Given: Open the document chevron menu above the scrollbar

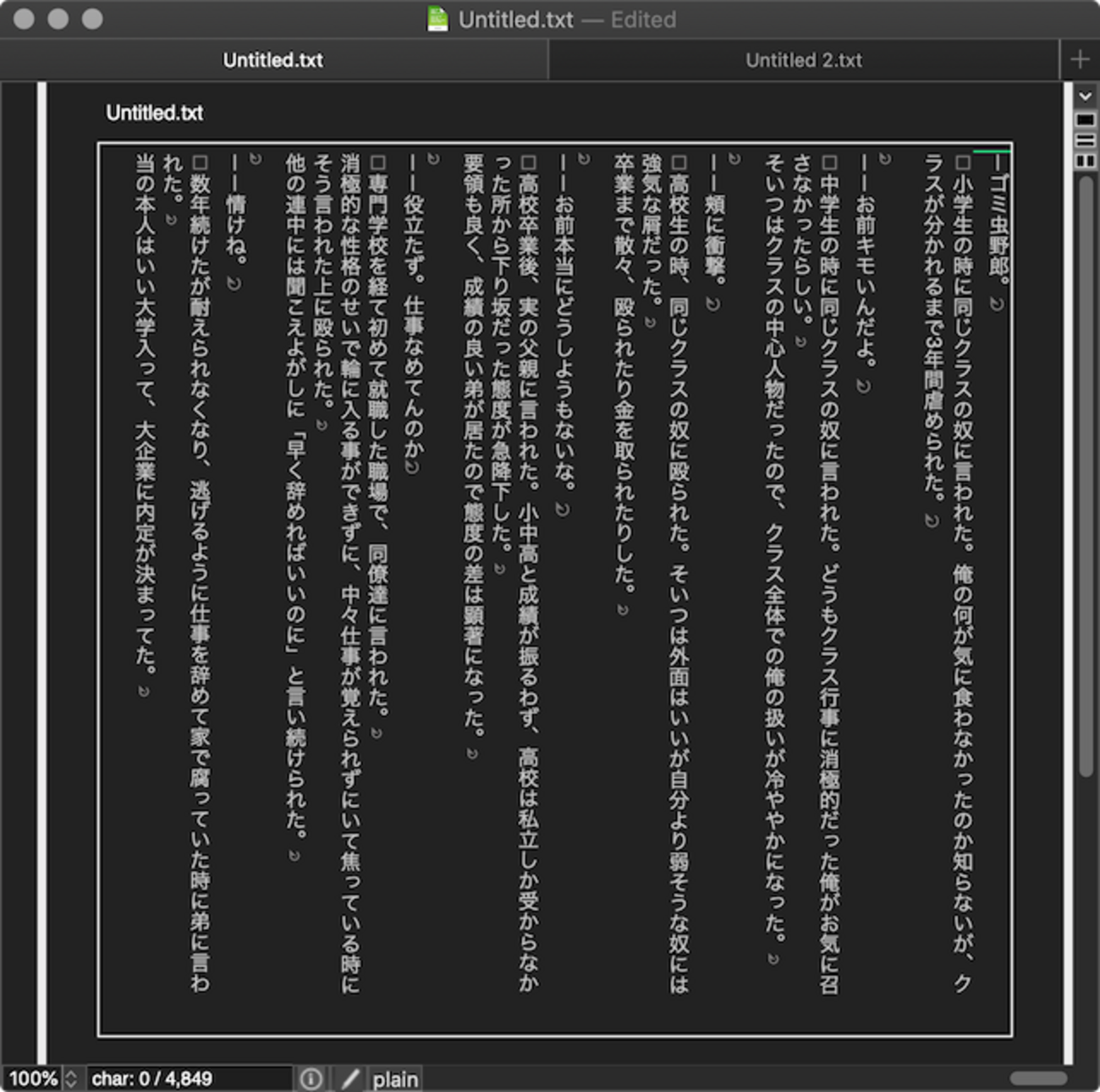Looking at the screenshot, I should (x=1085, y=96).
